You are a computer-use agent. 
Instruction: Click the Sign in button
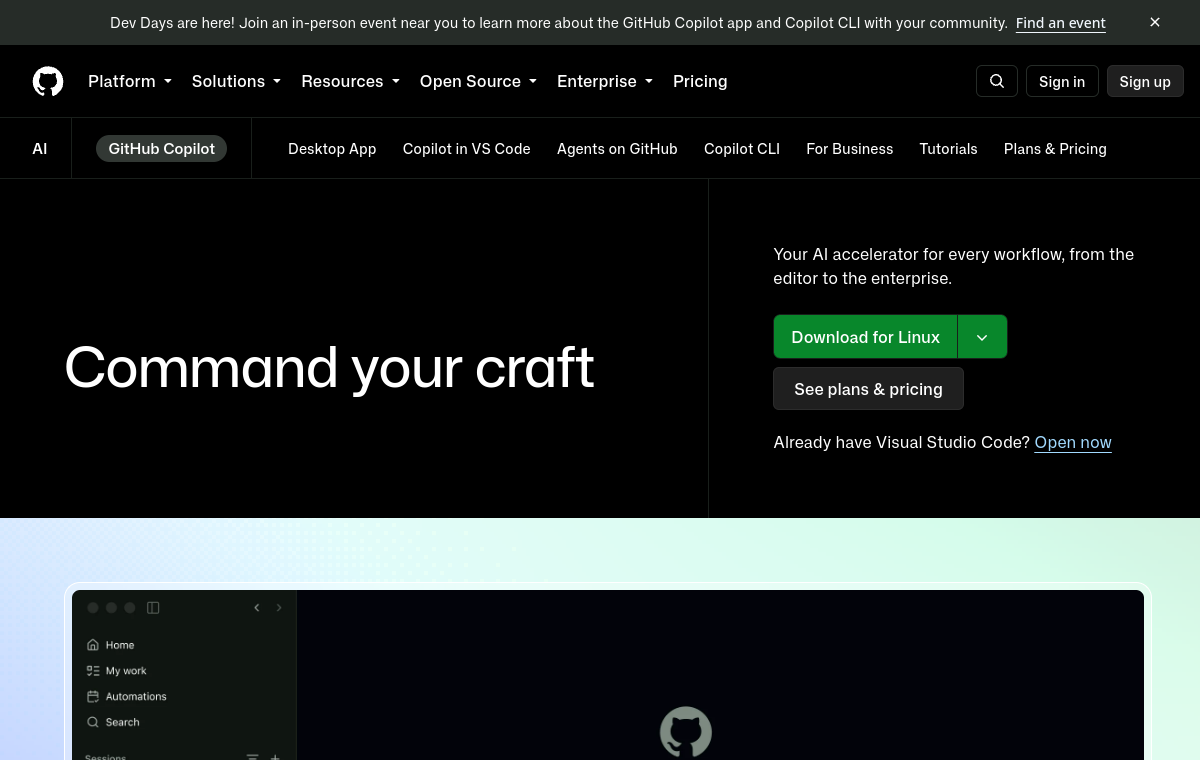[1062, 81]
